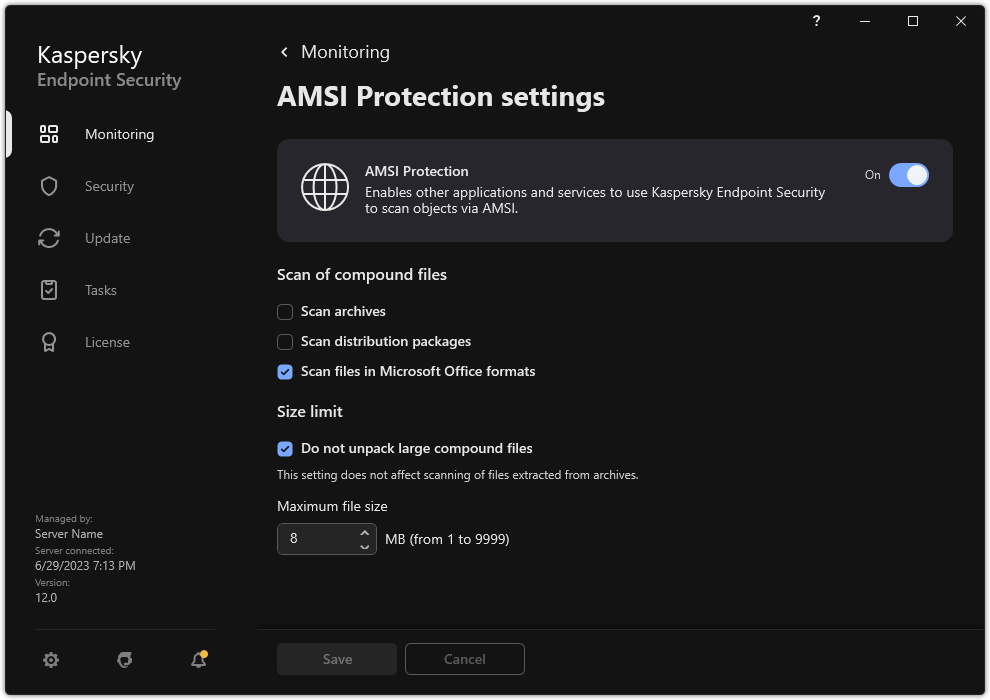Screen dimensions: 990x700
Task: Decrease maximum file size with down arrow
Action: pos(363,545)
